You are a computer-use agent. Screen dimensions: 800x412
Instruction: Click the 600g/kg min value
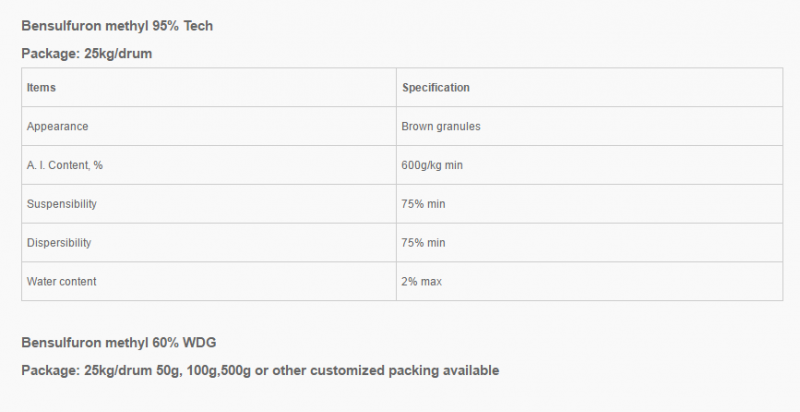tap(432, 165)
